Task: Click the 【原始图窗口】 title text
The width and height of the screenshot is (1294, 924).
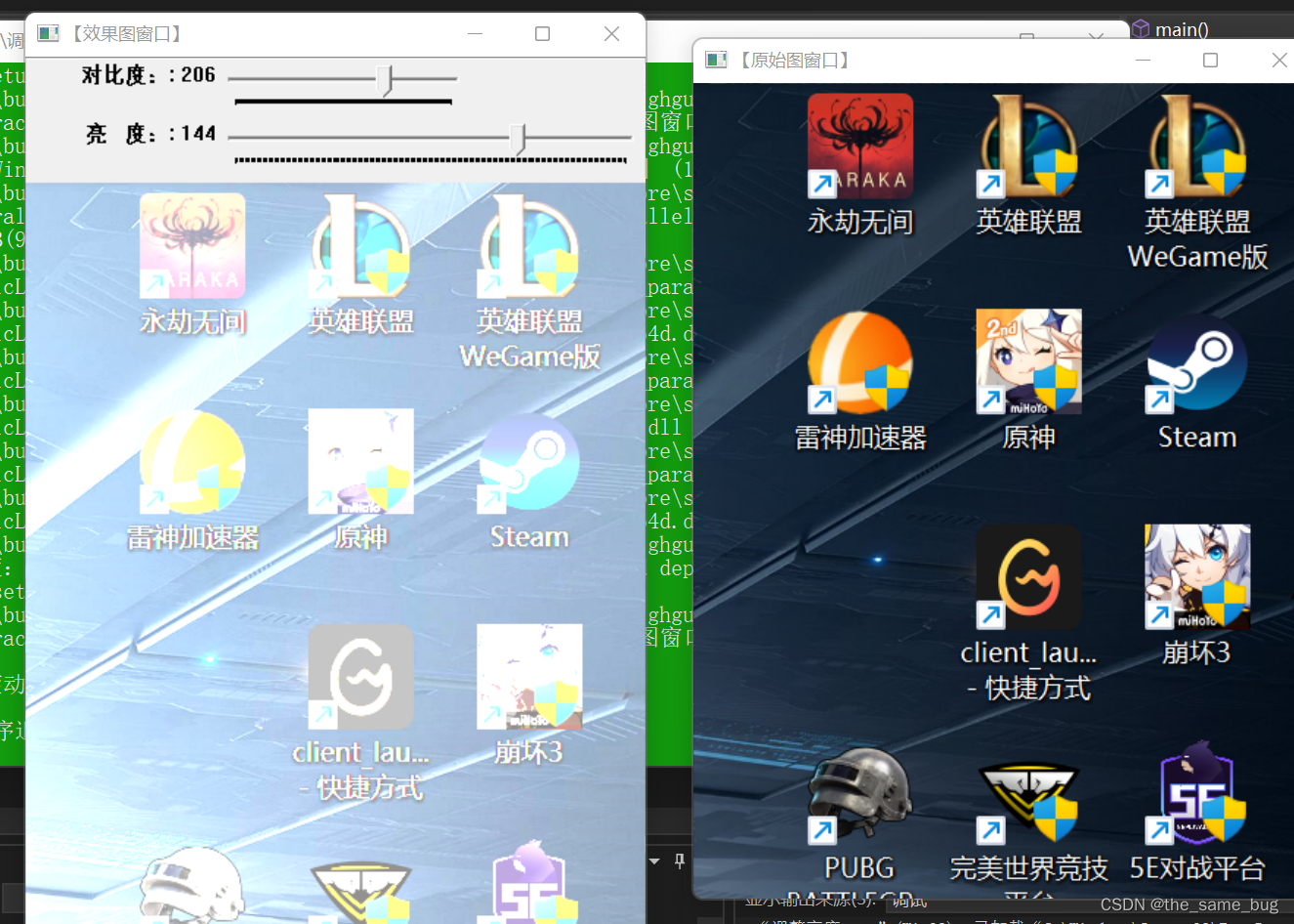Action: (x=795, y=60)
